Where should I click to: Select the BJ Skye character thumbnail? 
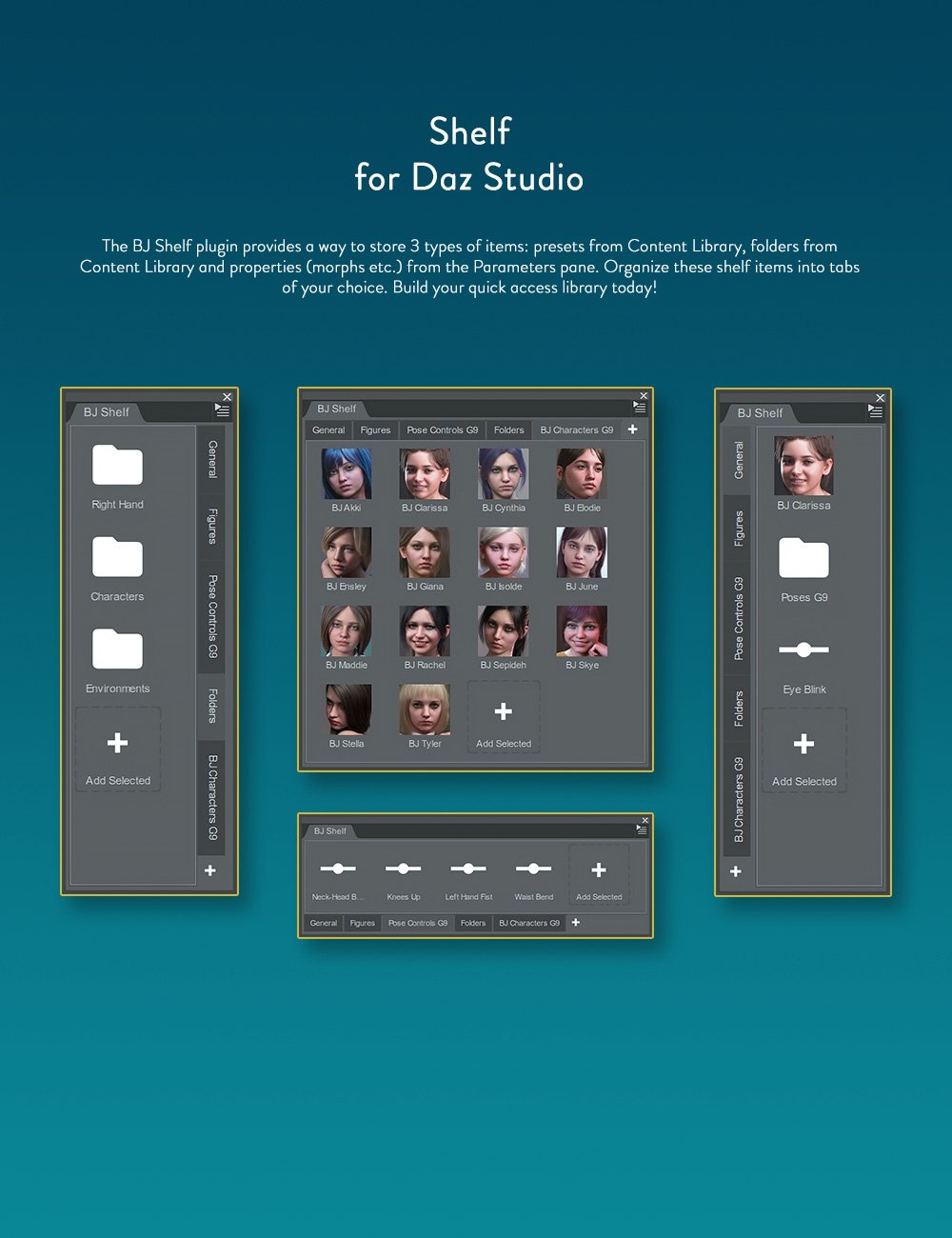tap(582, 630)
